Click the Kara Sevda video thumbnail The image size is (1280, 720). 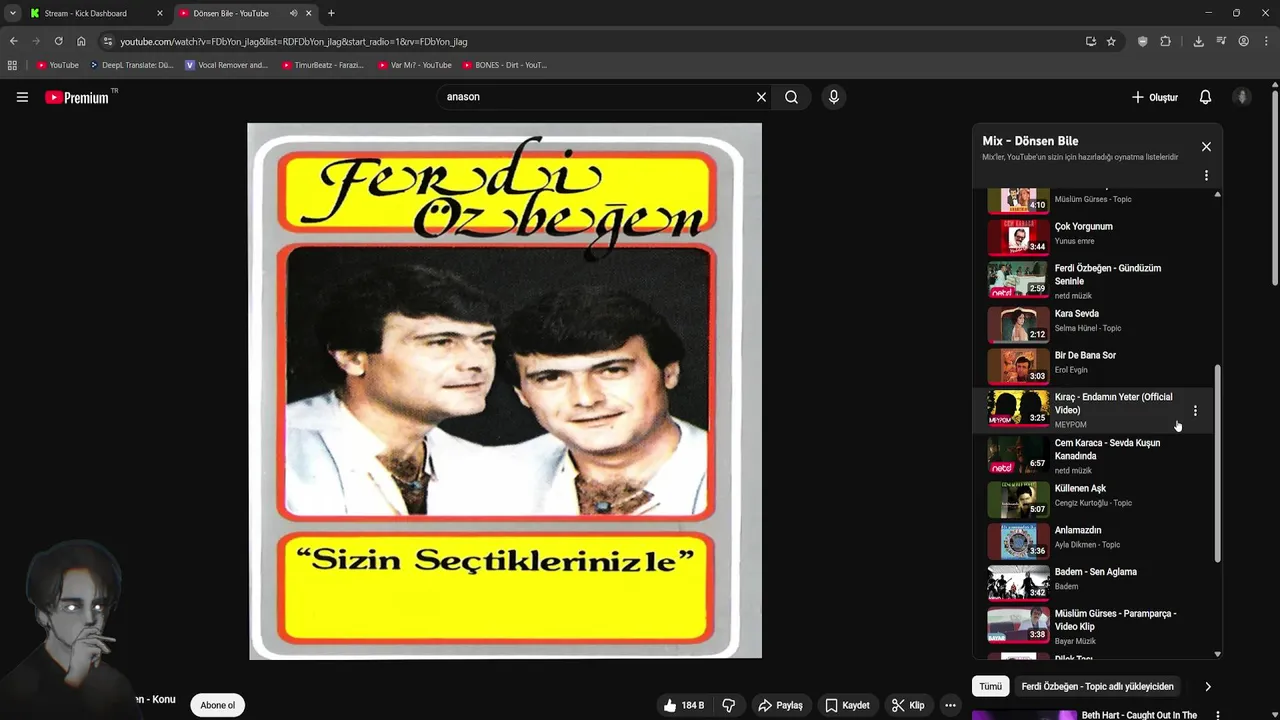click(1018, 324)
